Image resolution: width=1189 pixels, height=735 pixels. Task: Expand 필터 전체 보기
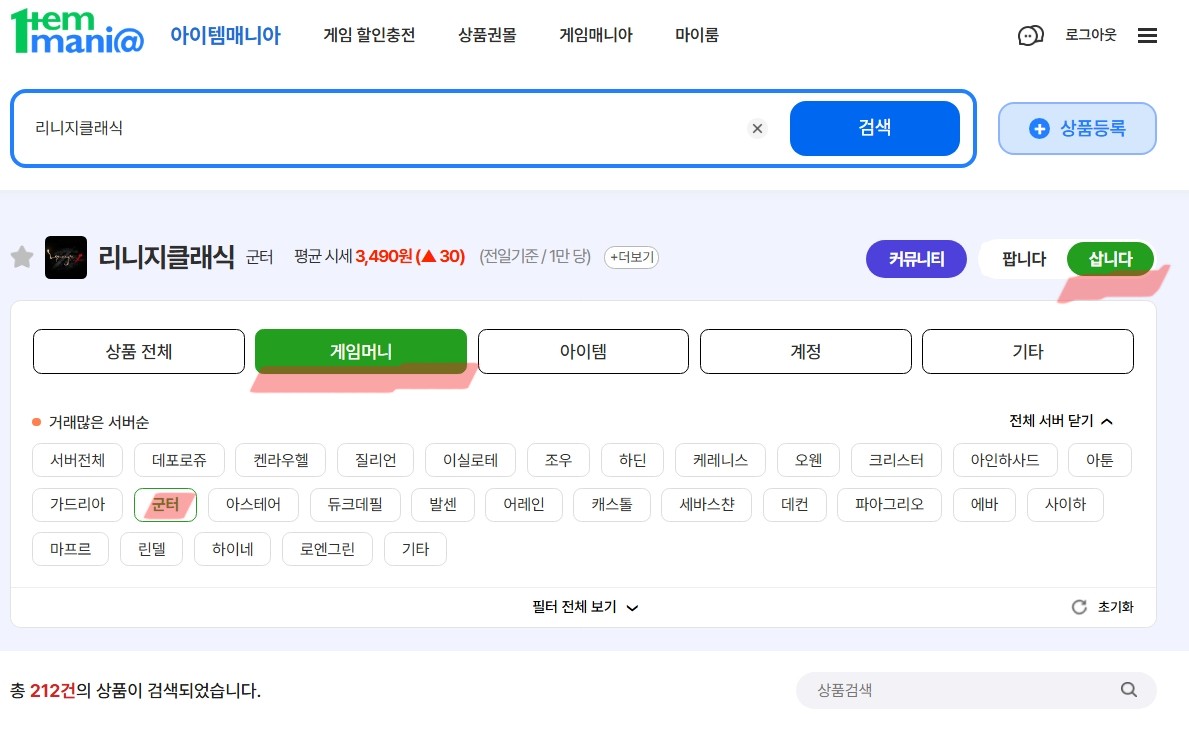585,607
